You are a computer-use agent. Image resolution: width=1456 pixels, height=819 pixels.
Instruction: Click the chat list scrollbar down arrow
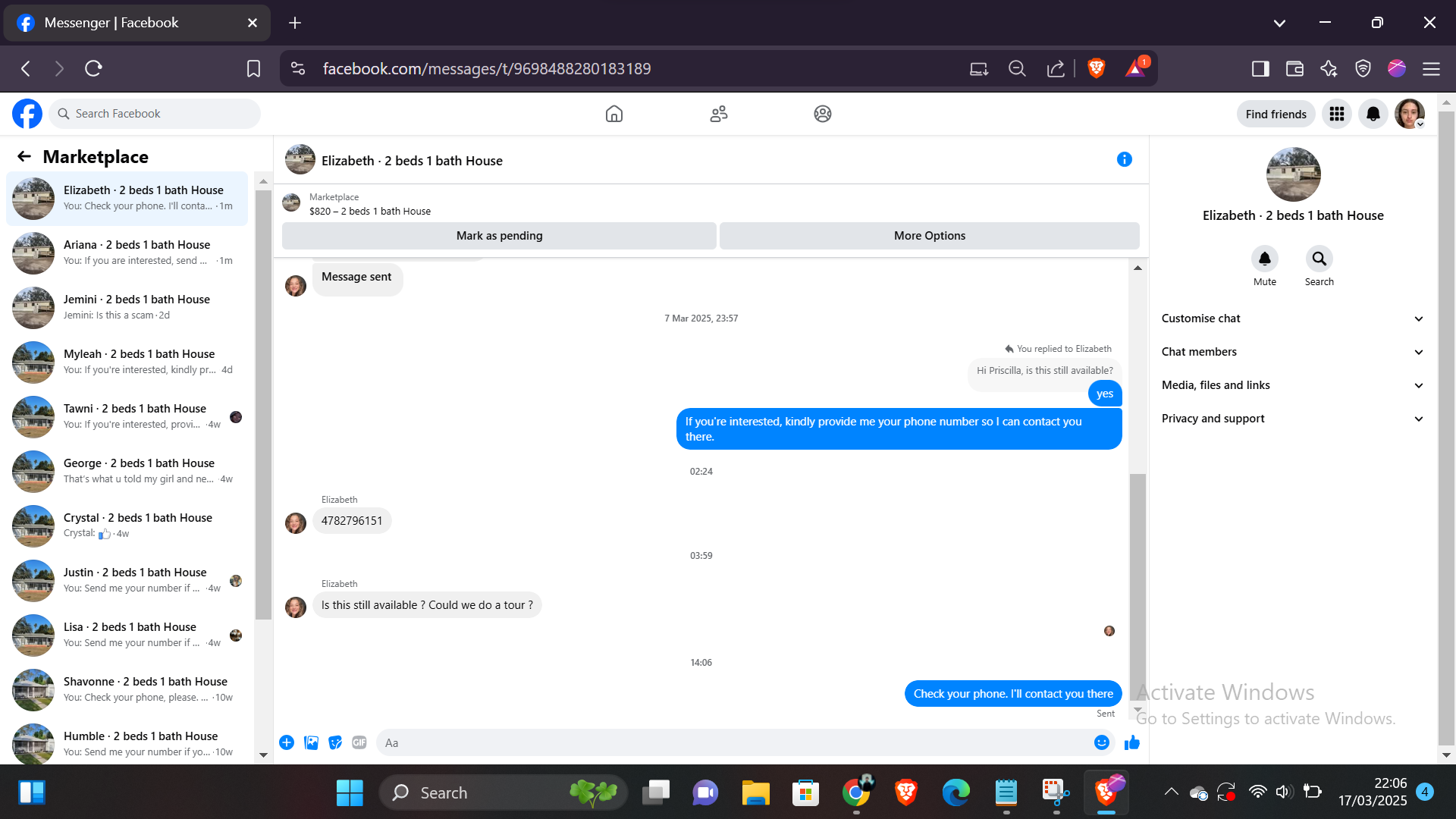pyautogui.click(x=263, y=755)
